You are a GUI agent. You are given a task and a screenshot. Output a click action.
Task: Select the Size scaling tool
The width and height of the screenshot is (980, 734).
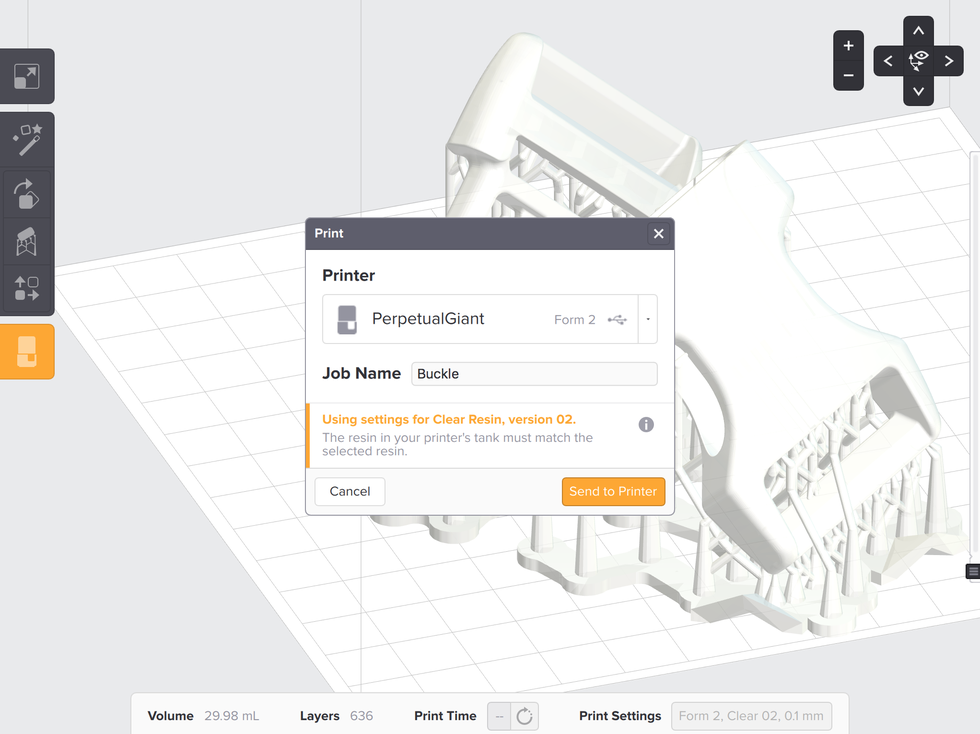click(26, 76)
